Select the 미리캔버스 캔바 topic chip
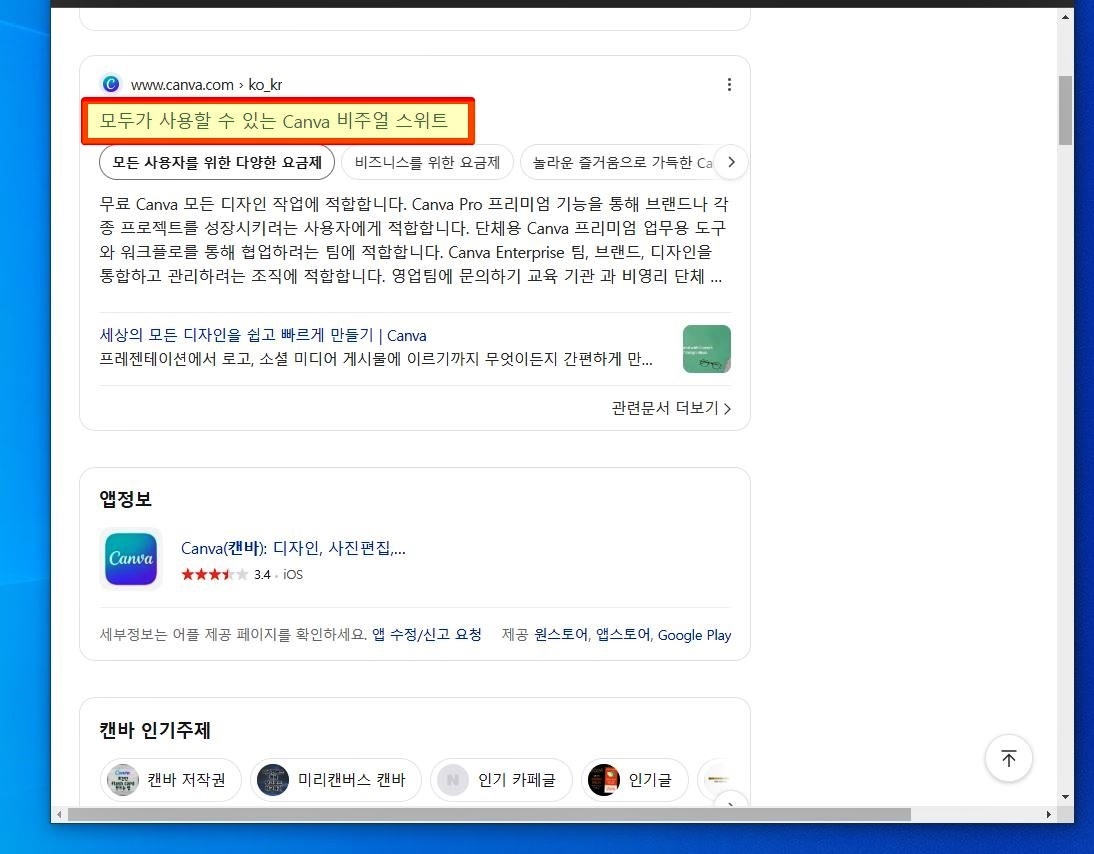 click(336, 779)
